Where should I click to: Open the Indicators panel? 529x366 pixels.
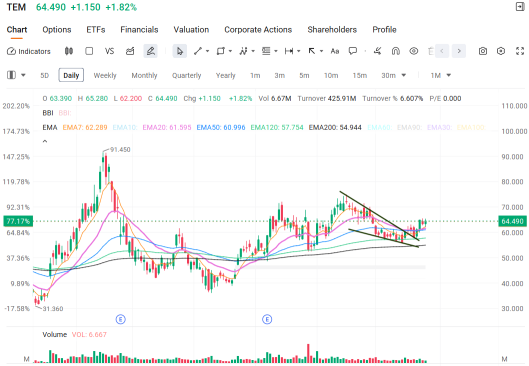click(29, 51)
